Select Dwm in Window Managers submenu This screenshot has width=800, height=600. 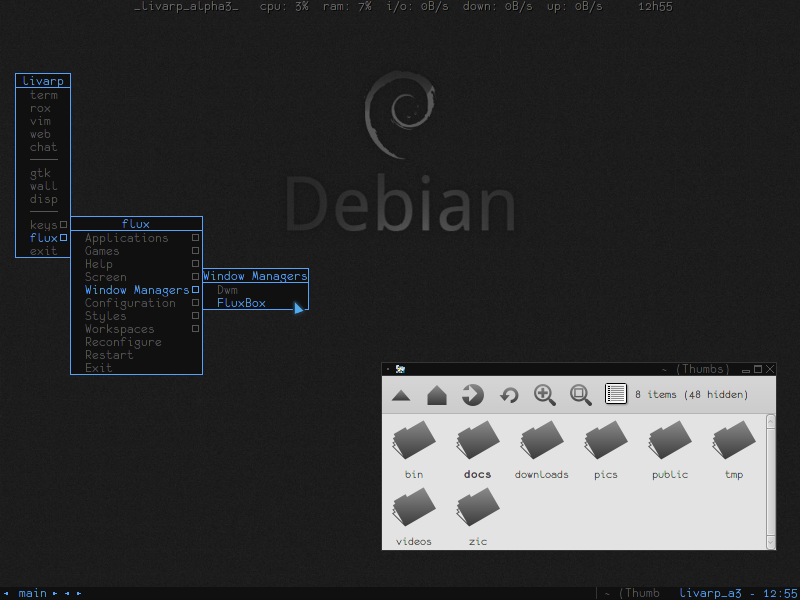256,290
